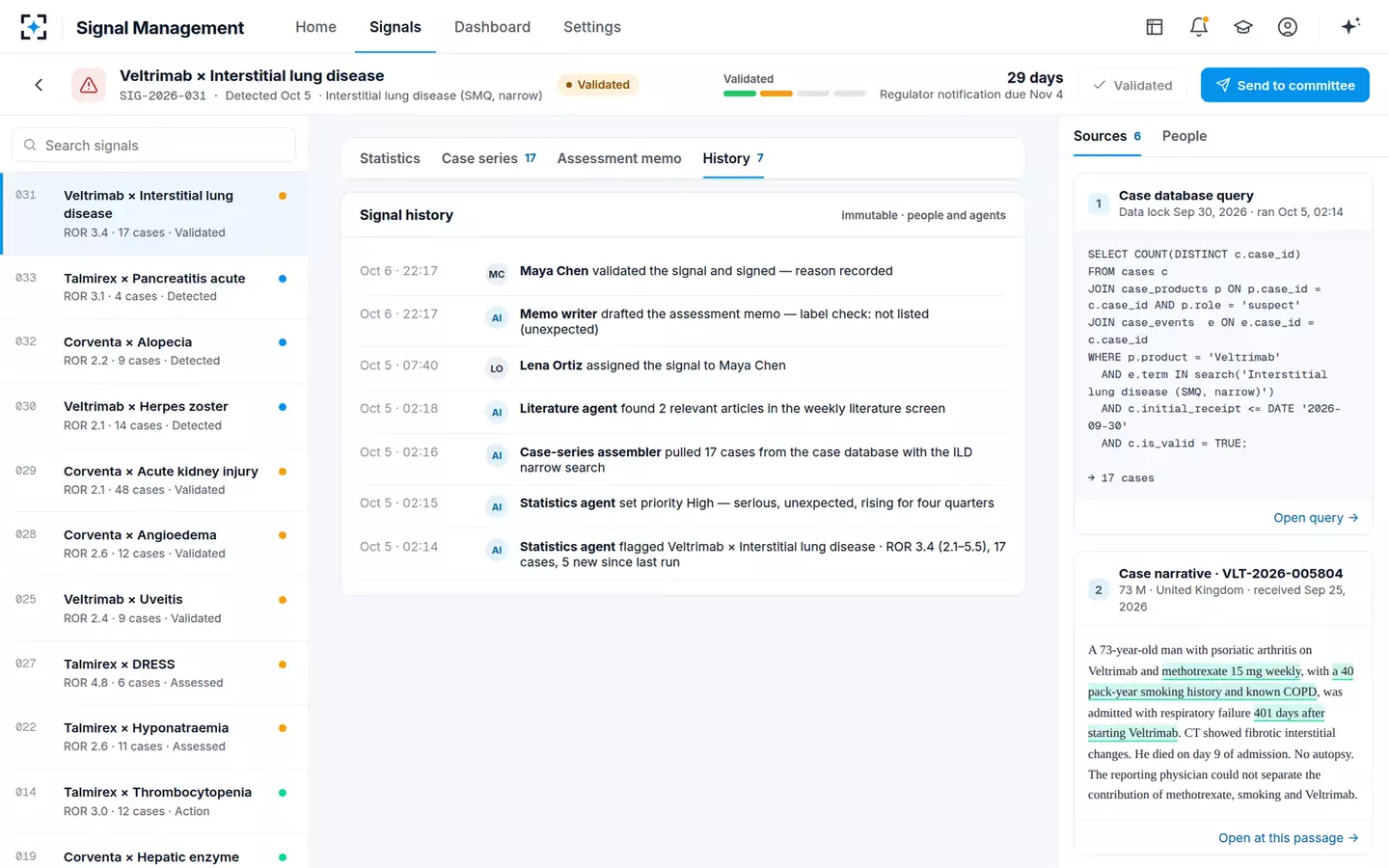Click source number 2 badge
This screenshot has height=868, width=1389.
[x=1099, y=589]
